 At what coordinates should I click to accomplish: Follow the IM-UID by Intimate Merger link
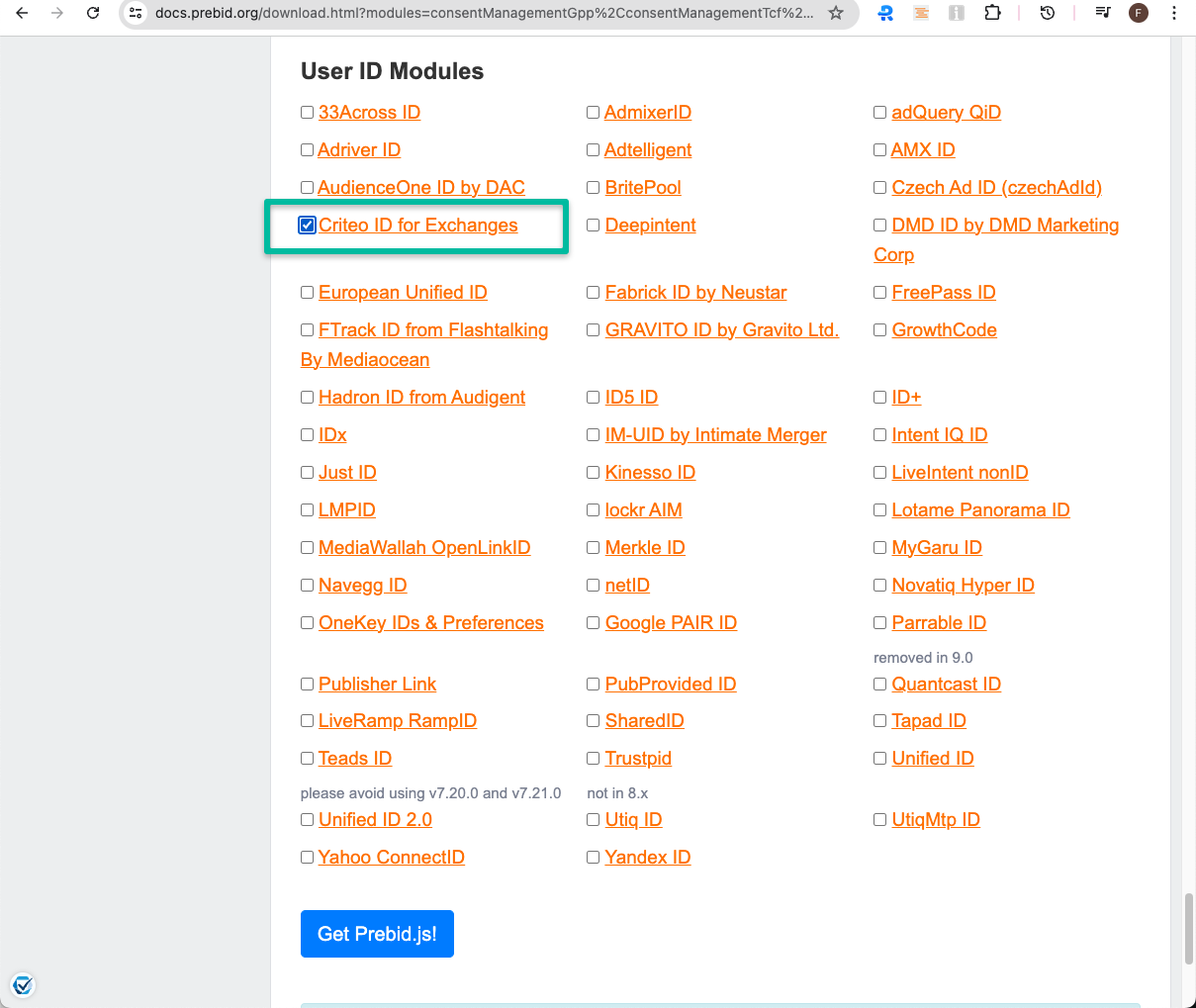pos(715,435)
